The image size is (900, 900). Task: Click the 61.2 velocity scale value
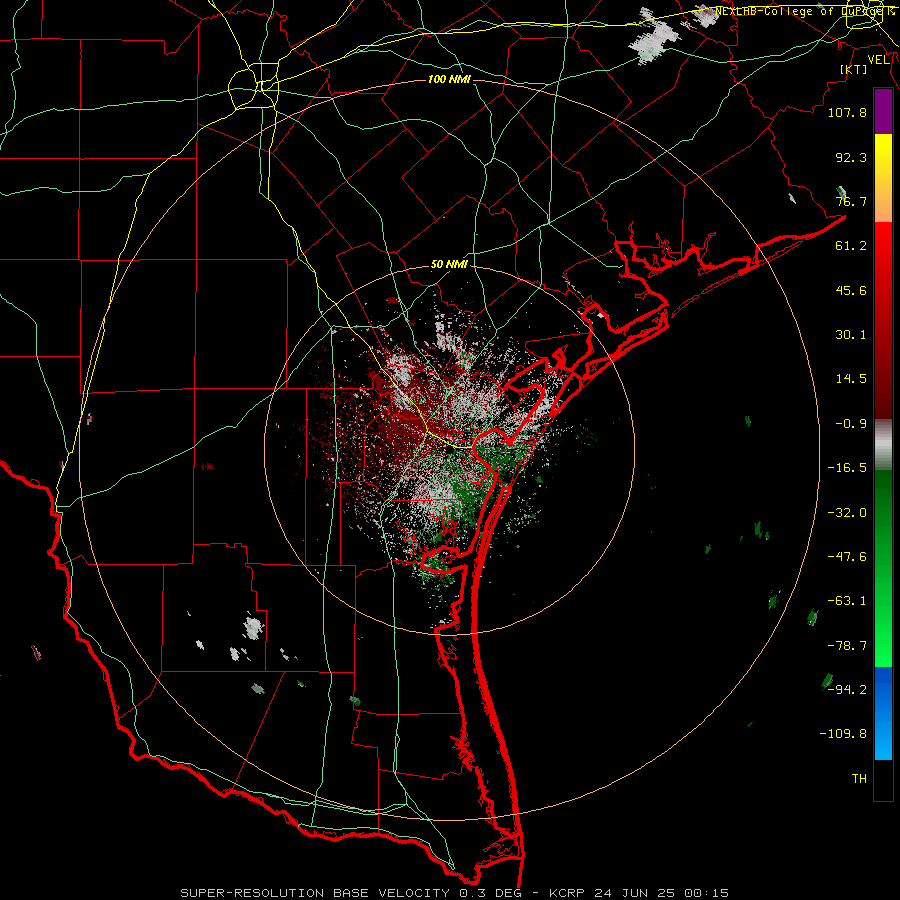(851, 246)
